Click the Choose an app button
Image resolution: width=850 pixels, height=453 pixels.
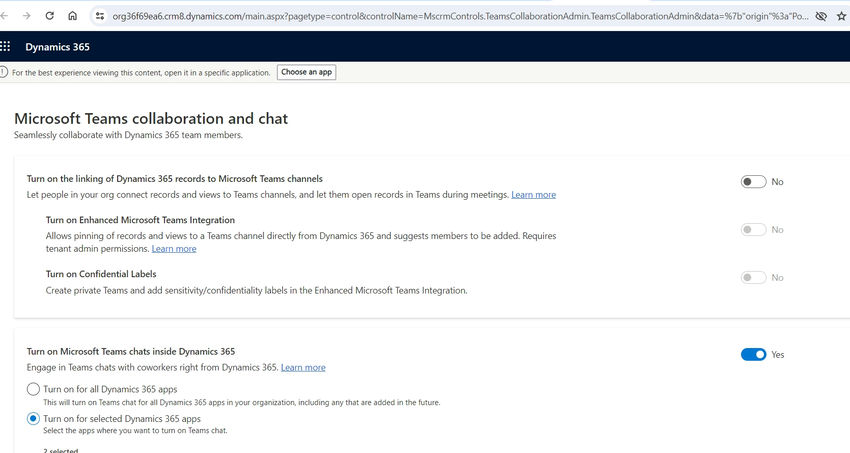coord(307,72)
